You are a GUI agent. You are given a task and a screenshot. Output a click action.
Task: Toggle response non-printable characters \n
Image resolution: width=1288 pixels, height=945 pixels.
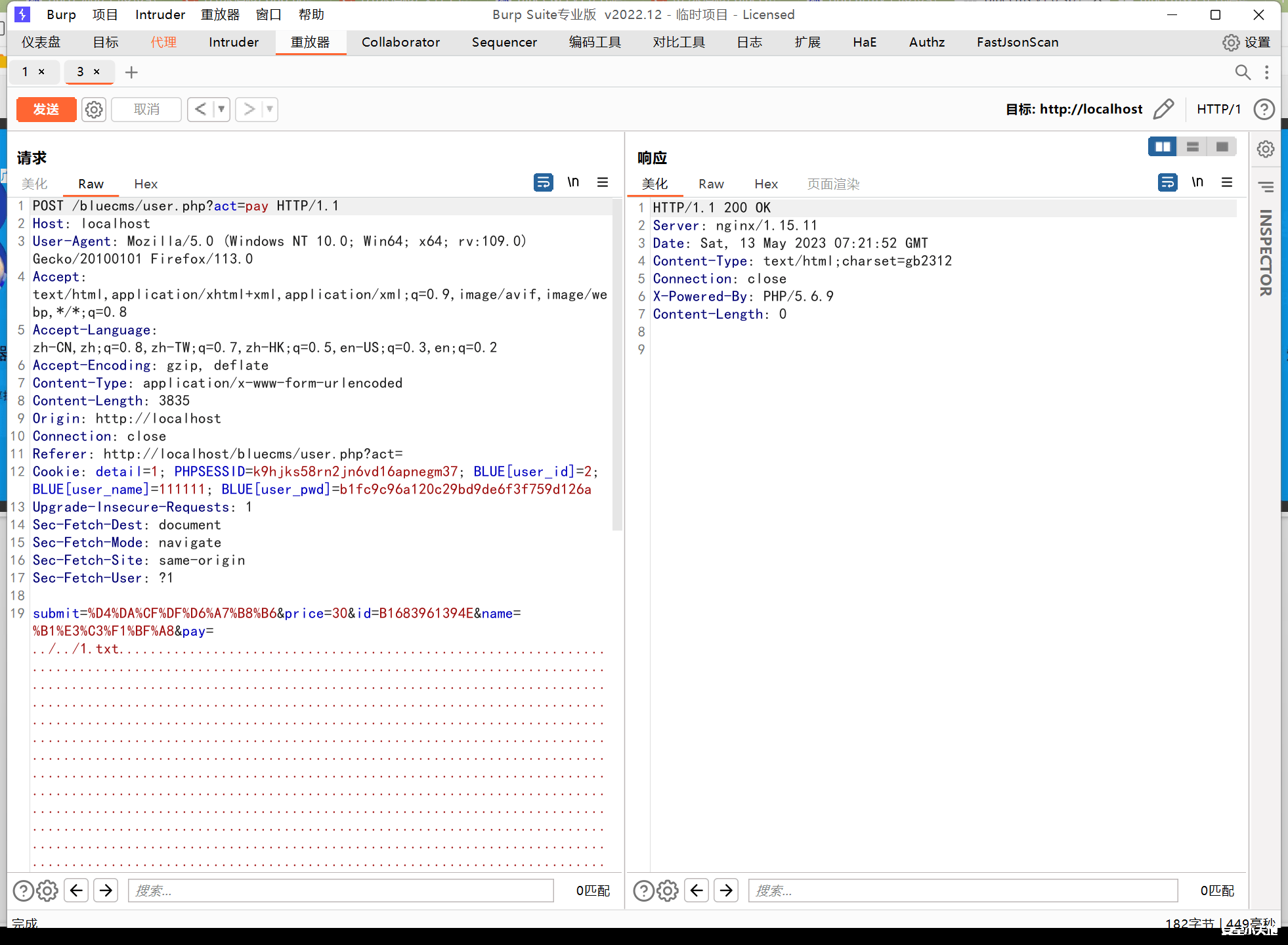click(1197, 182)
